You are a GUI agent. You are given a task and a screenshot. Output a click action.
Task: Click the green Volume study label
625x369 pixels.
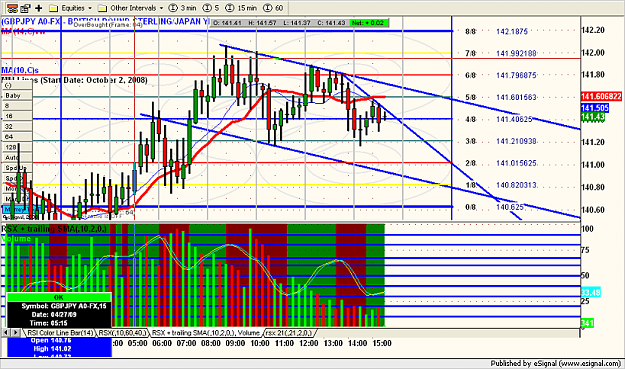(16, 239)
